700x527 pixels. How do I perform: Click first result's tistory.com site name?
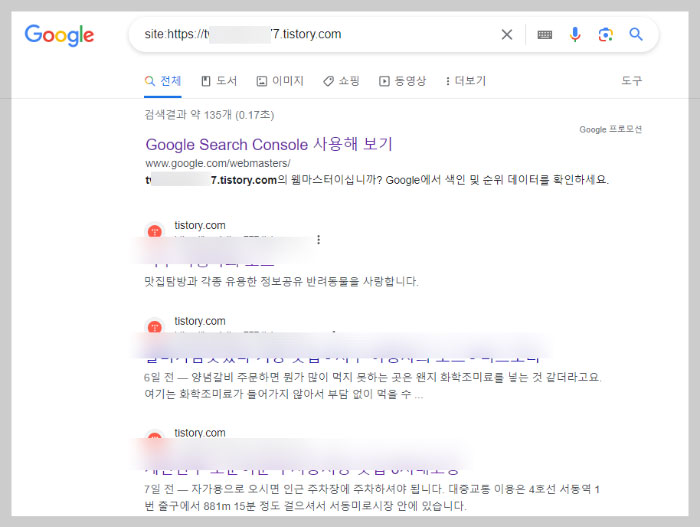(200, 225)
